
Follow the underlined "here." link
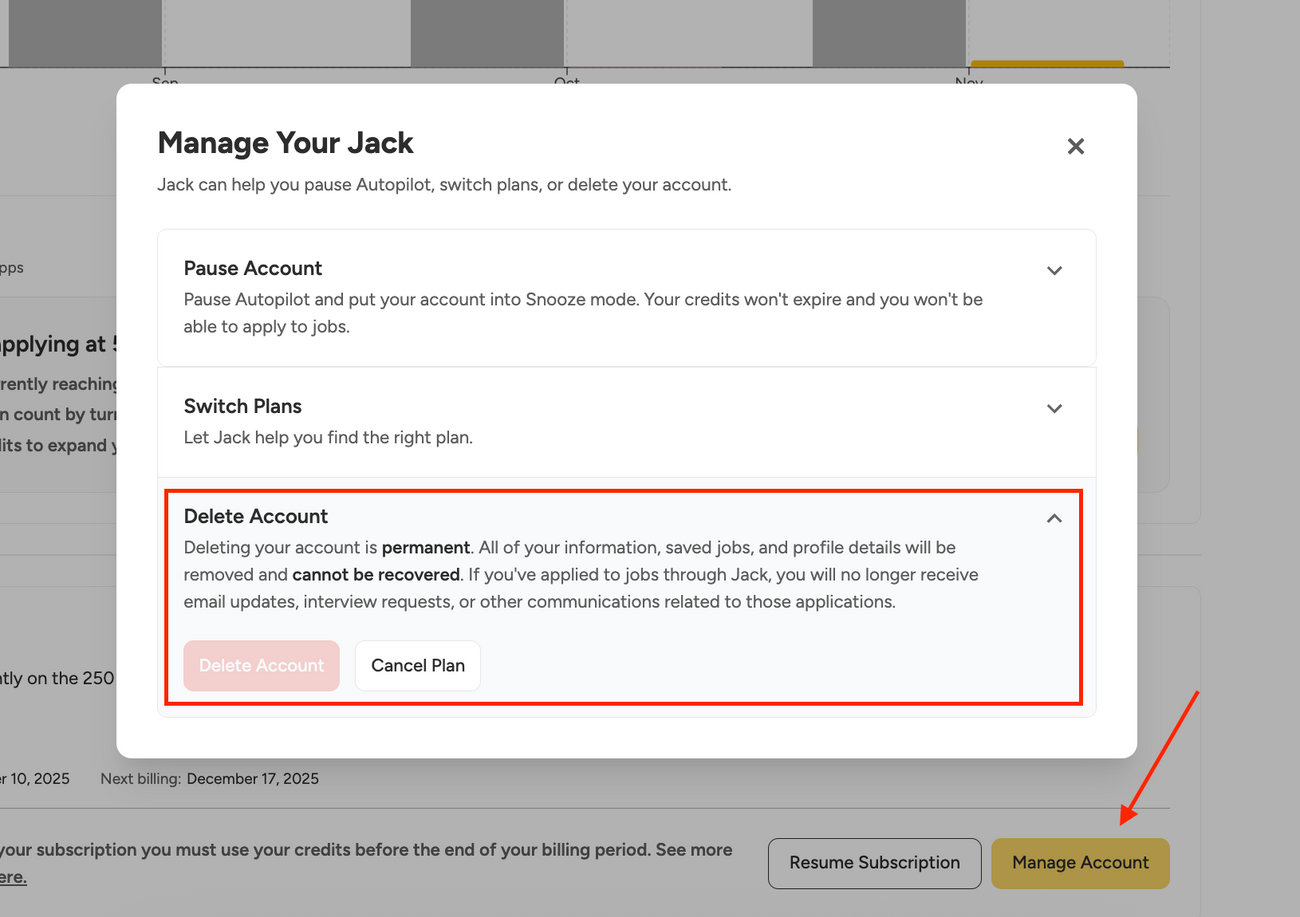[12, 878]
